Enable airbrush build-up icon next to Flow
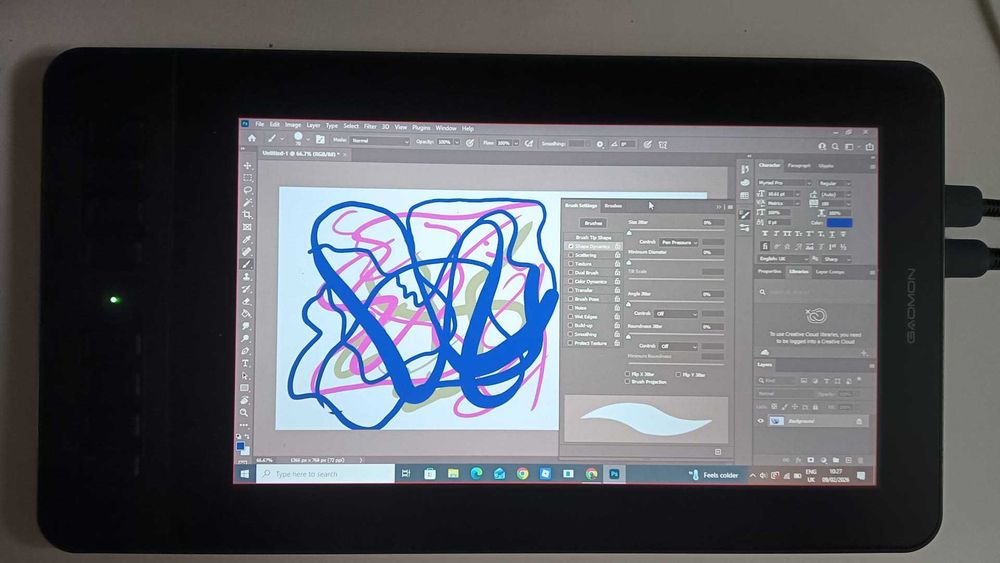The height and width of the screenshot is (563, 1000). [529, 144]
